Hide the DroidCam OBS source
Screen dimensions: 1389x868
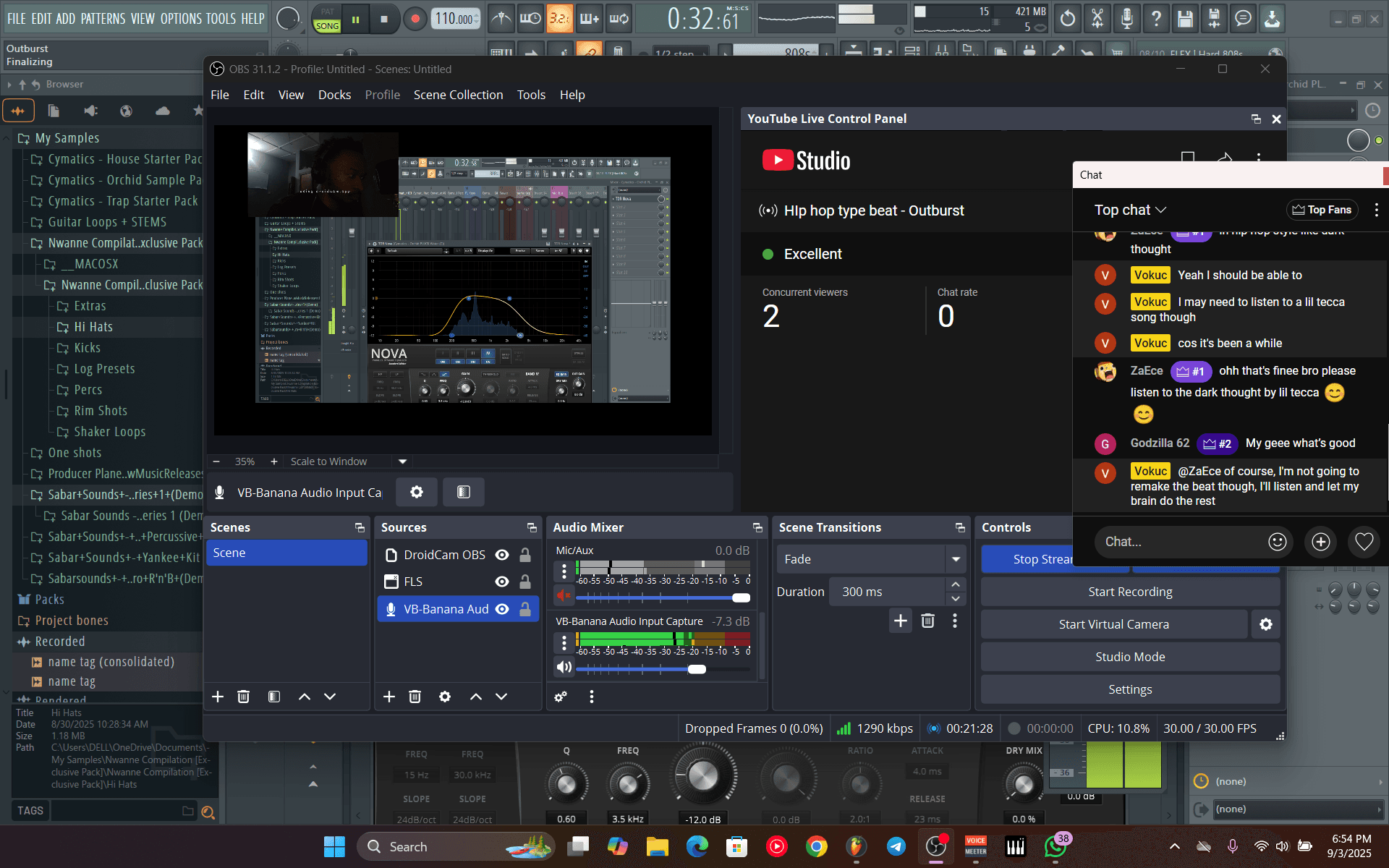(x=502, y=555)
